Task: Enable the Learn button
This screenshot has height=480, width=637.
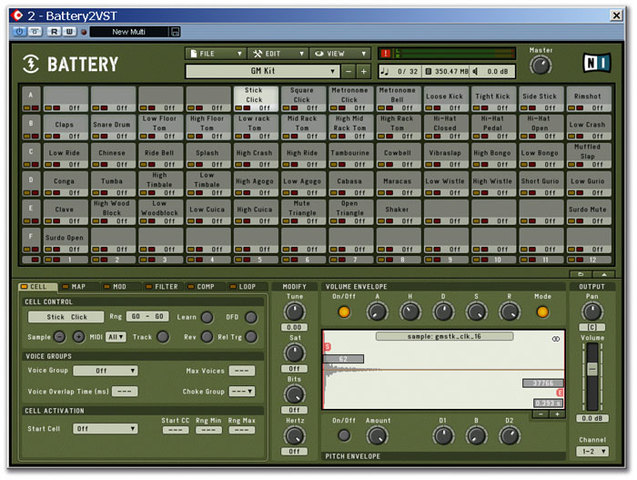Action: click(207, 317)
